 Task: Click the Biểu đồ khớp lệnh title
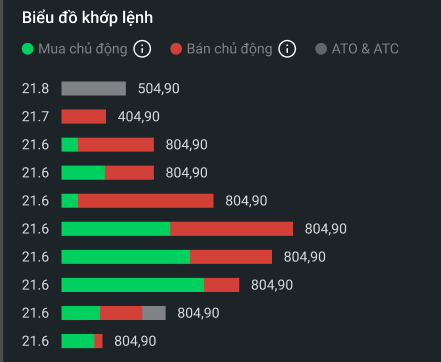point(87,18)
